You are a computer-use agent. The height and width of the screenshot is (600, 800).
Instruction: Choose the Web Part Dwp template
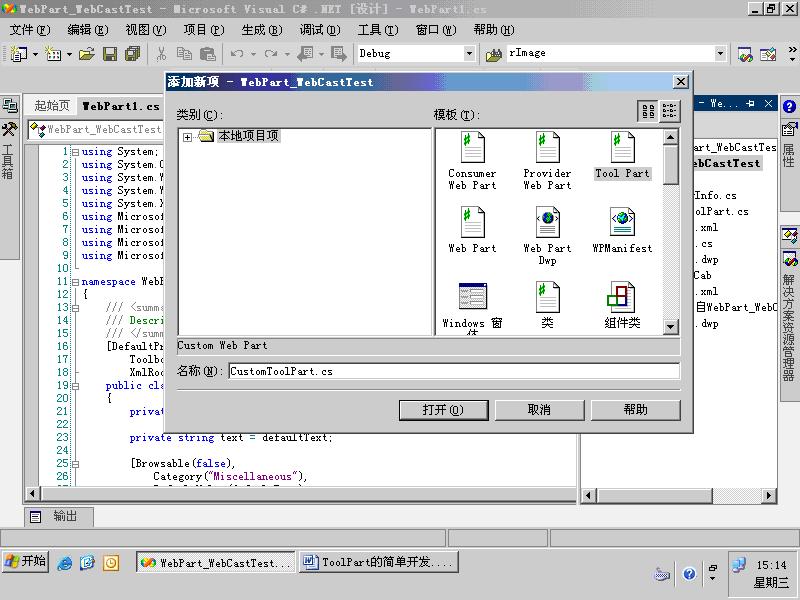tap(547, 236)
